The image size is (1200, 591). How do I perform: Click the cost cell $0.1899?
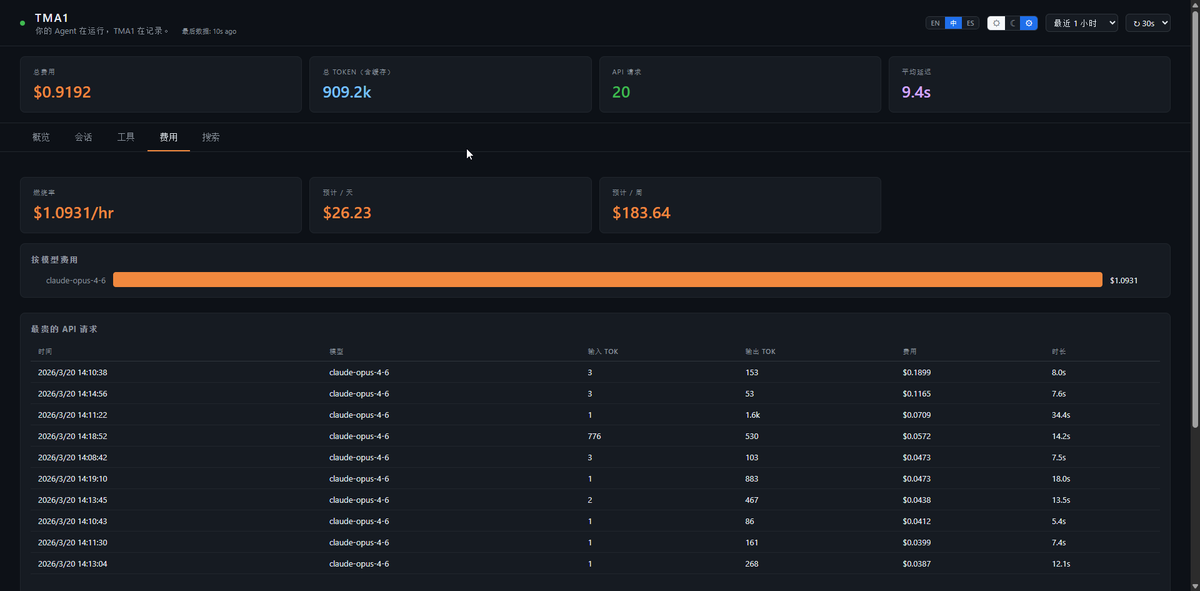[x=916, y=372]
